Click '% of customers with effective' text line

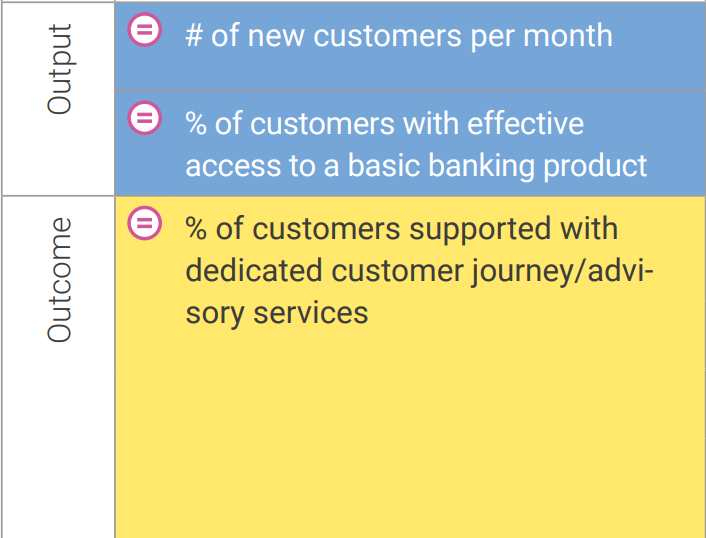(385, 124)
